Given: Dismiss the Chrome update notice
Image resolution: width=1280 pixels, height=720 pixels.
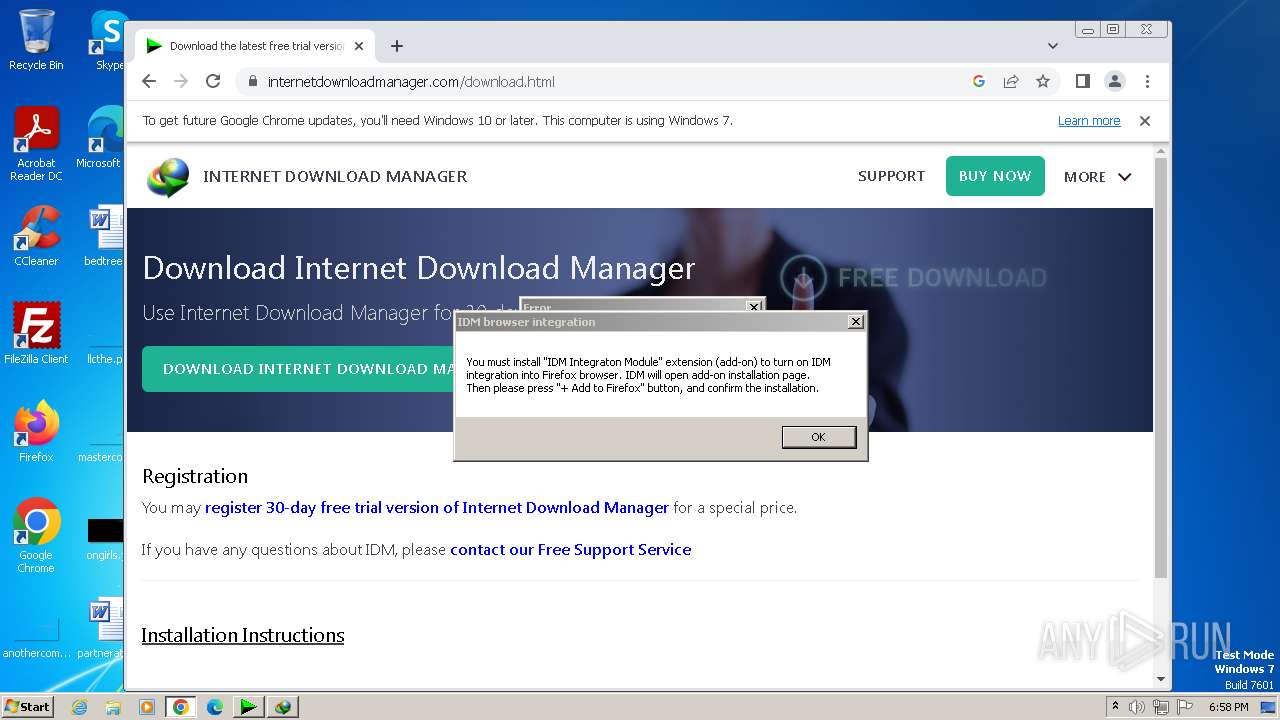Looking at the screenshot, I should click(1145, 121).
